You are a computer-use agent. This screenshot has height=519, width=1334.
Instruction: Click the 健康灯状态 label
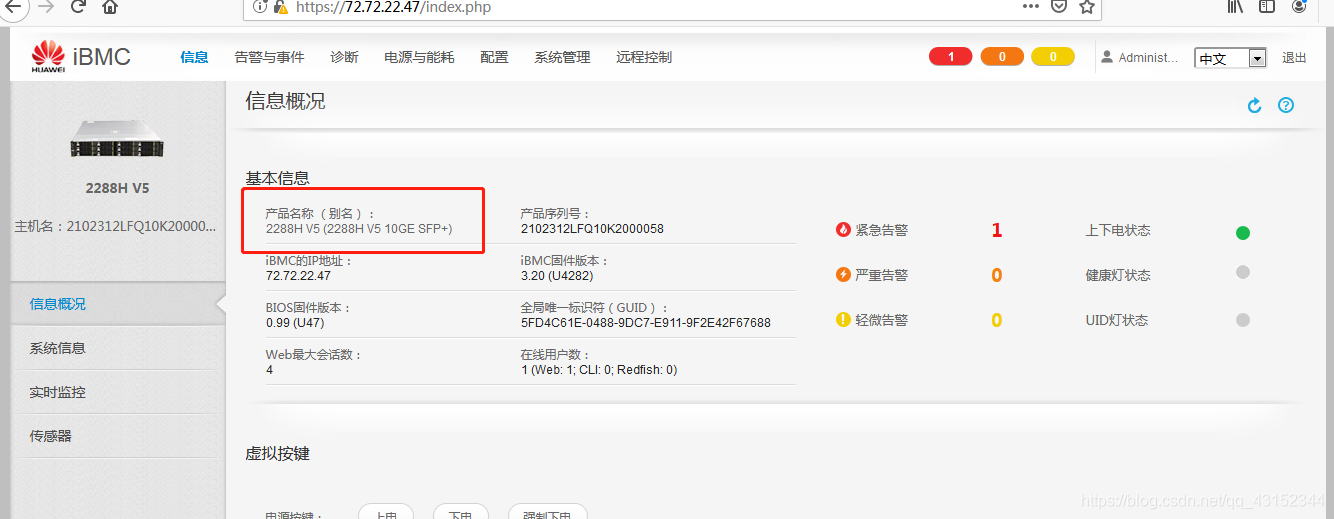pyautogui.click(x=1118, y=275)
